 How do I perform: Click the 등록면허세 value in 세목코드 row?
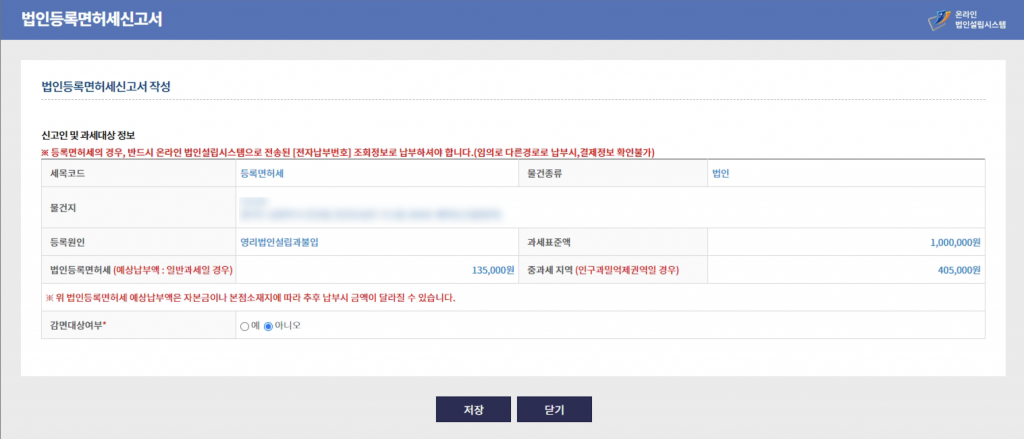pos(262,174)
